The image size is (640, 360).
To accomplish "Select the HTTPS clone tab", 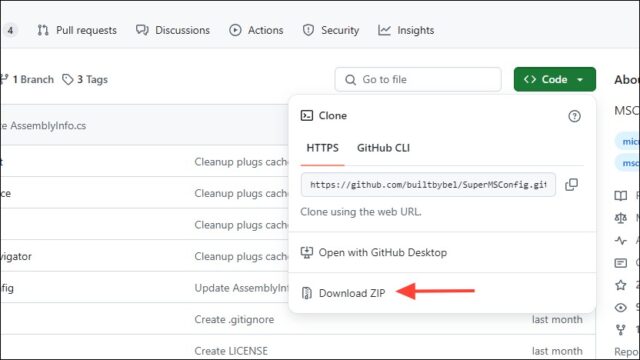I will [322, 148].
